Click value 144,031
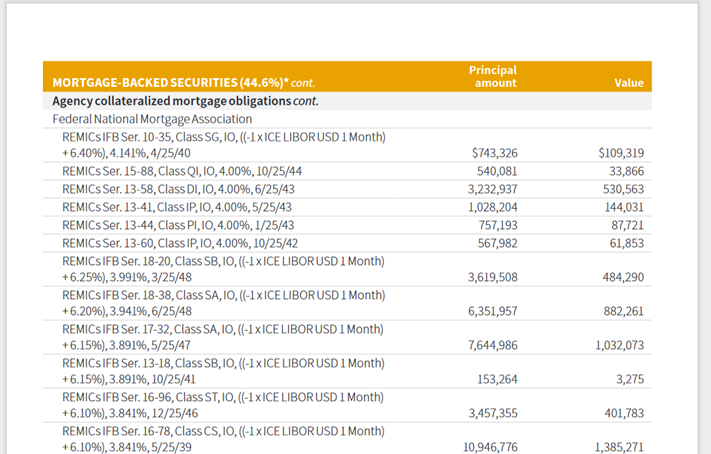The height and width of the screenshot is (454, 711). (x=624, y=207)
